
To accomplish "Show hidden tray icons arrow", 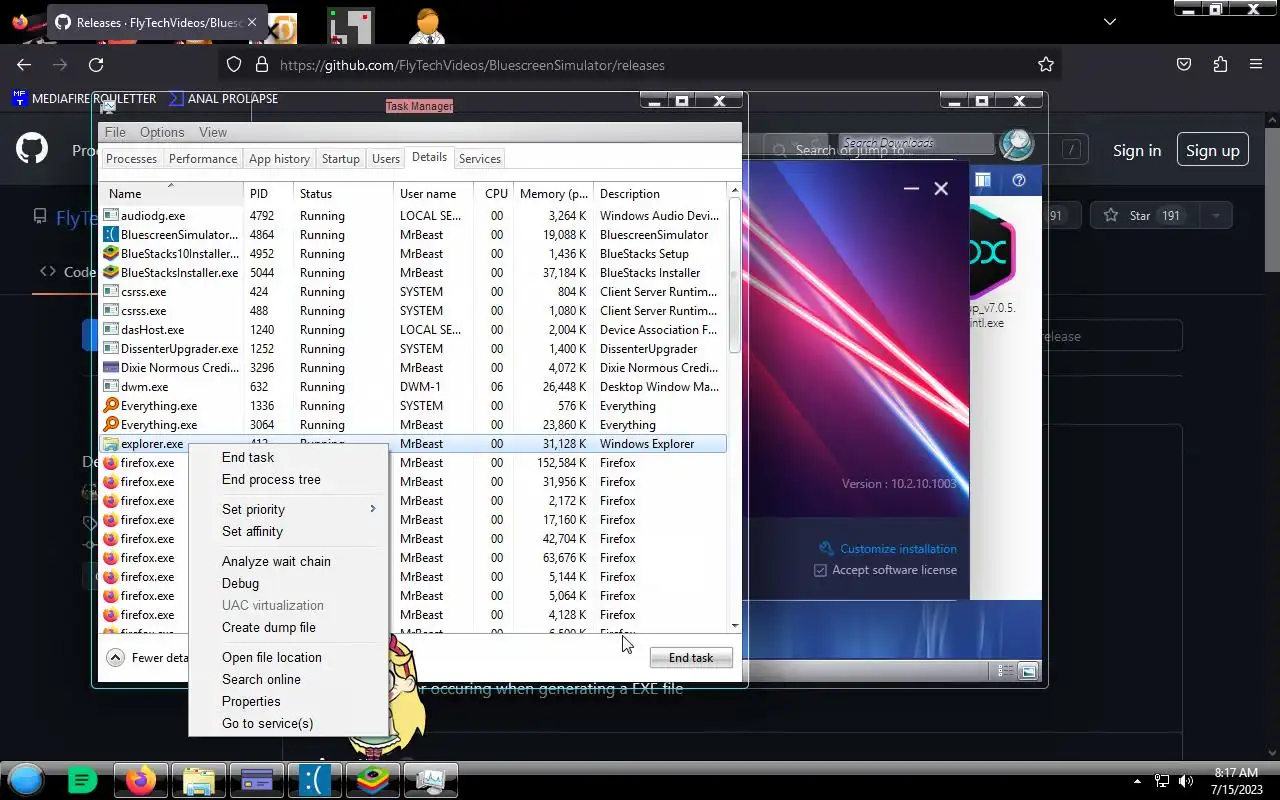I will pos(1137,781).
